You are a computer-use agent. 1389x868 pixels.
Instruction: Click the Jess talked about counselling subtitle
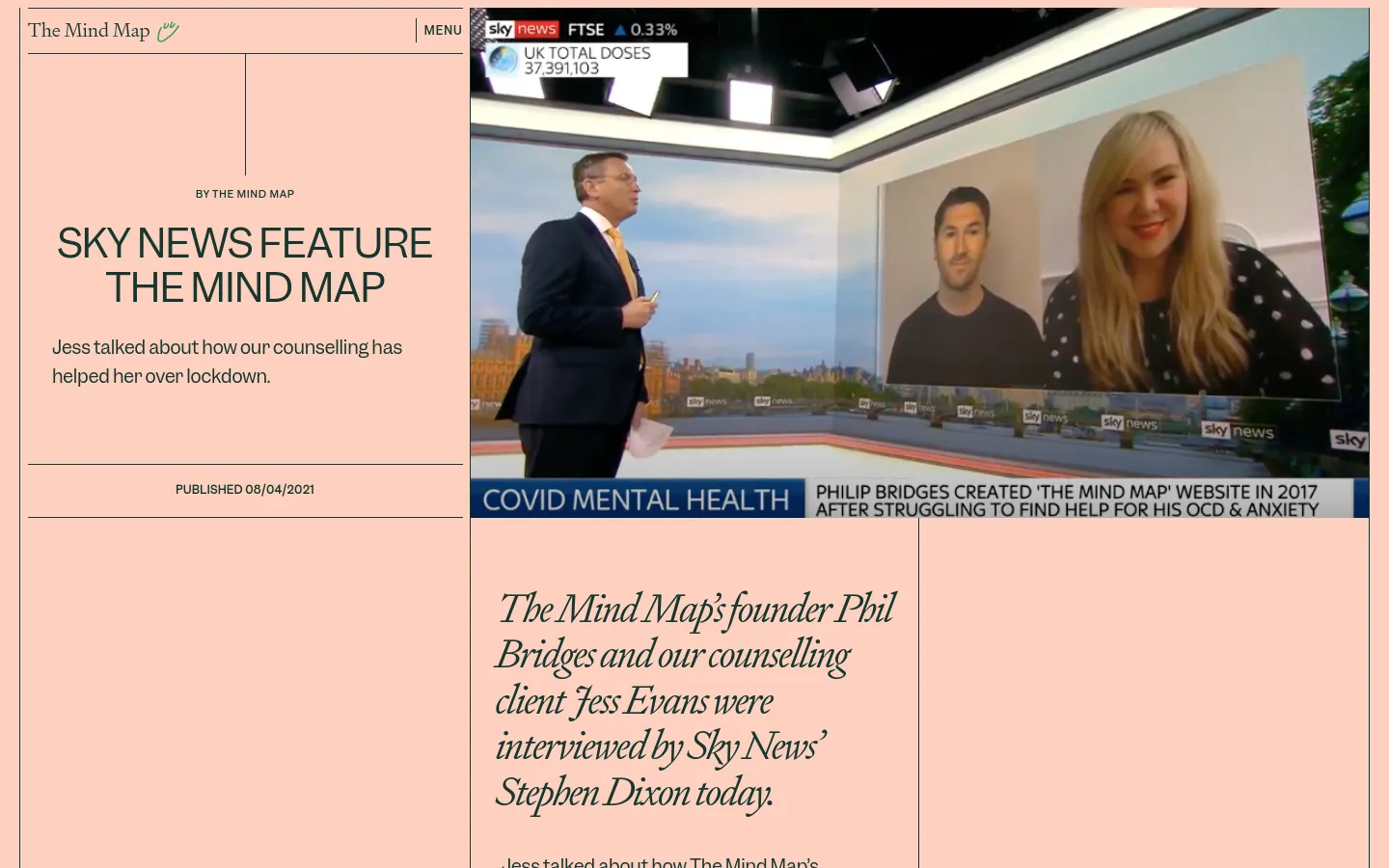227,362
